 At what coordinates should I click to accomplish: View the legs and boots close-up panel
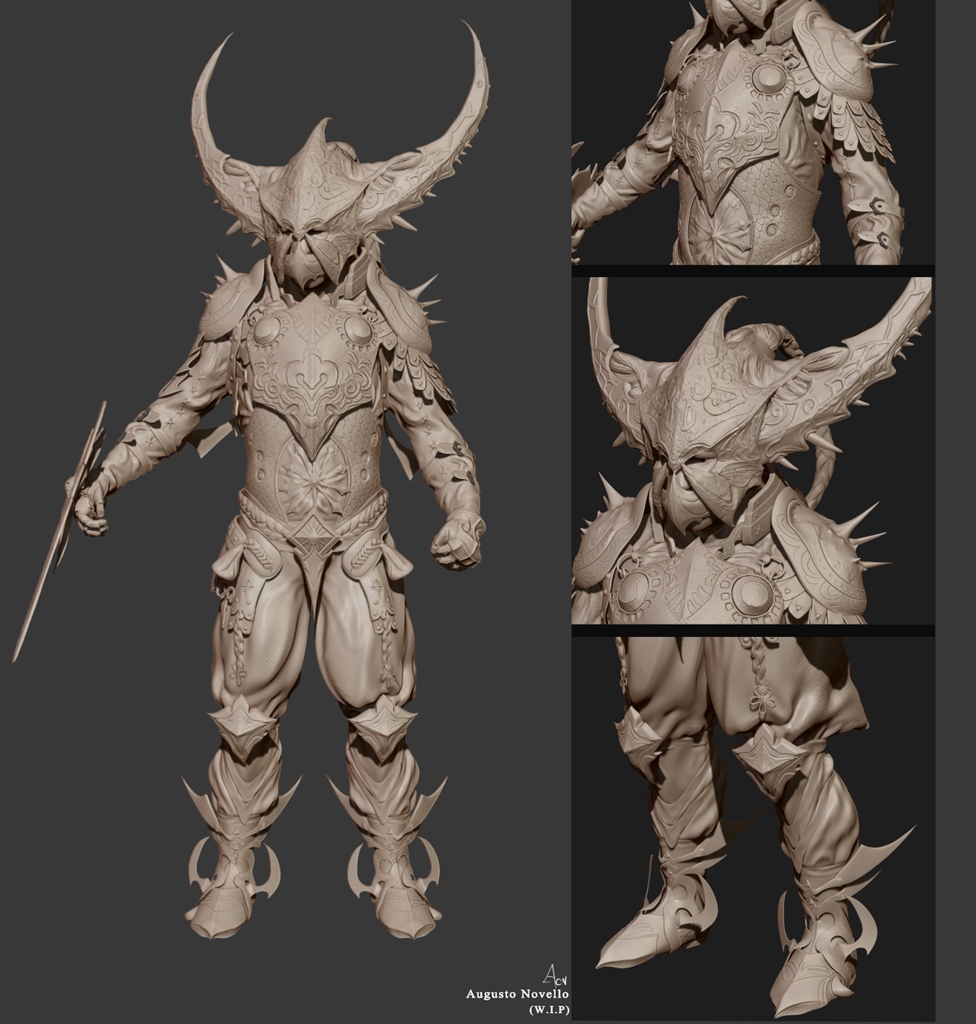753,829
